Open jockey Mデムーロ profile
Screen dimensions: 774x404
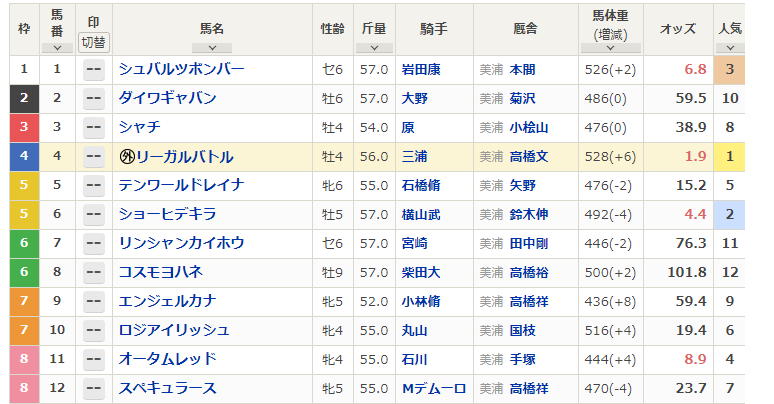(x=434, y=388)
